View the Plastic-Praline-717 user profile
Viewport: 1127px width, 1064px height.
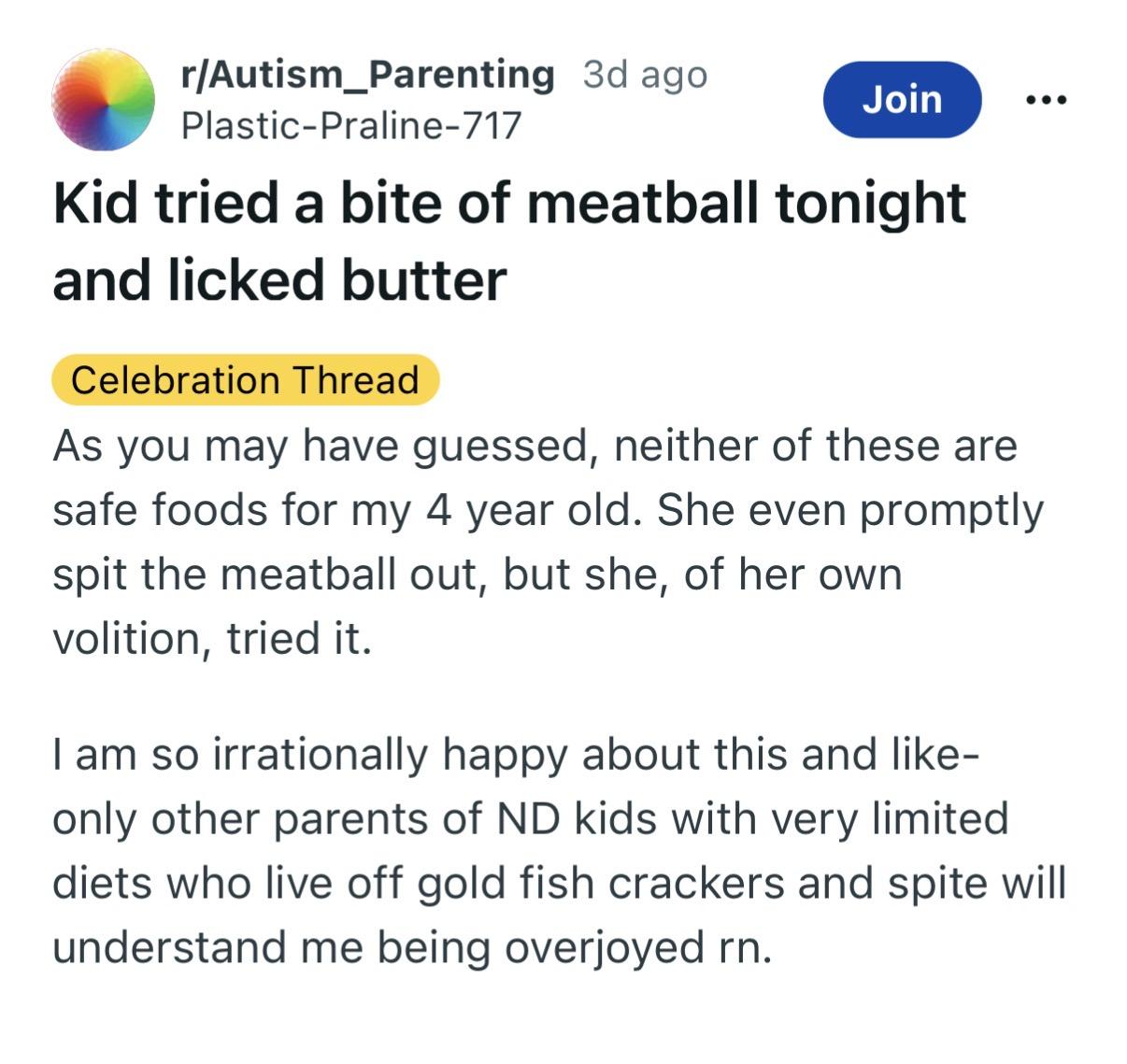coord(350,125)
